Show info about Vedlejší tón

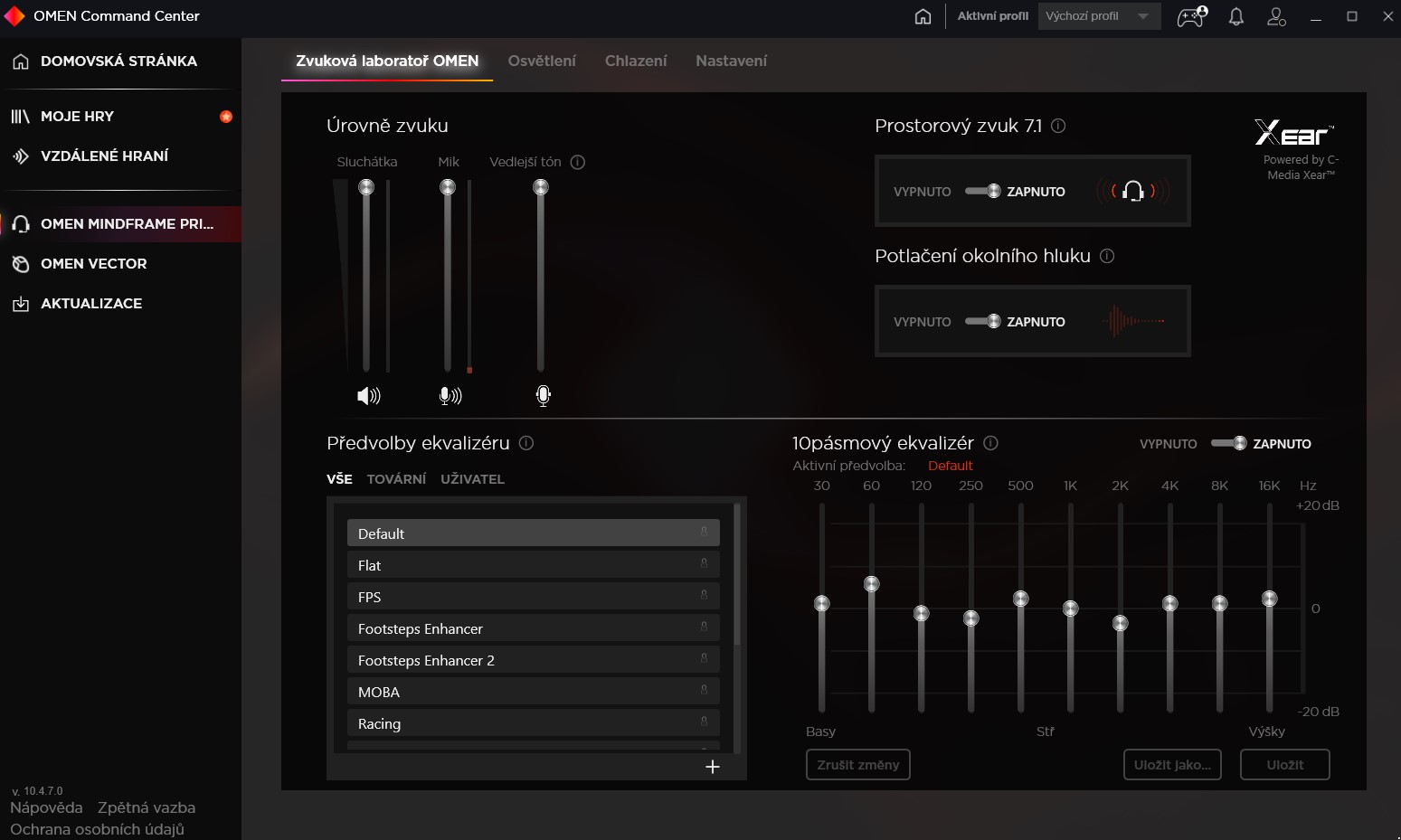(578, 162)
